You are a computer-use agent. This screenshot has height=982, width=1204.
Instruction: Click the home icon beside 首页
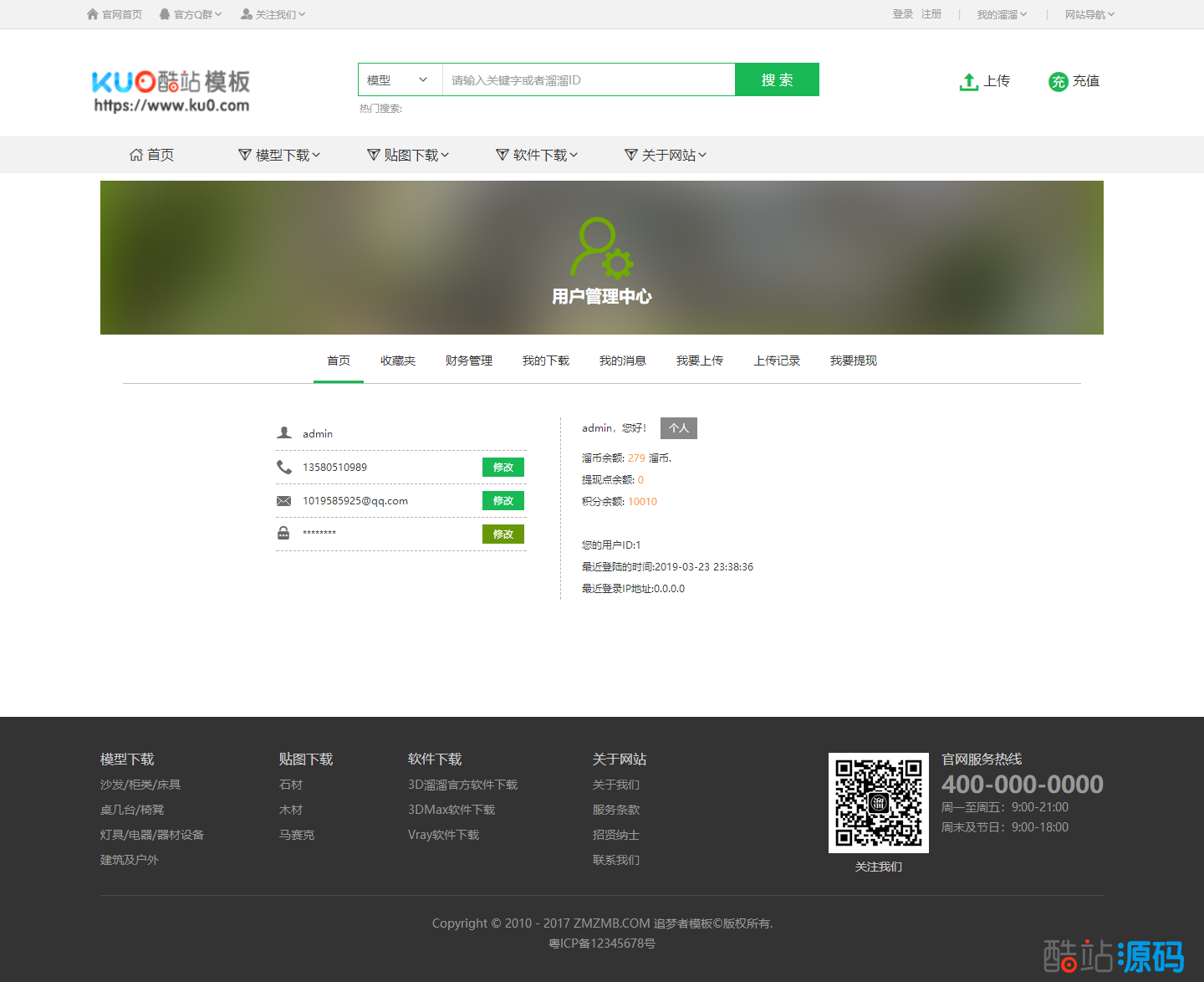click(136, 155)
